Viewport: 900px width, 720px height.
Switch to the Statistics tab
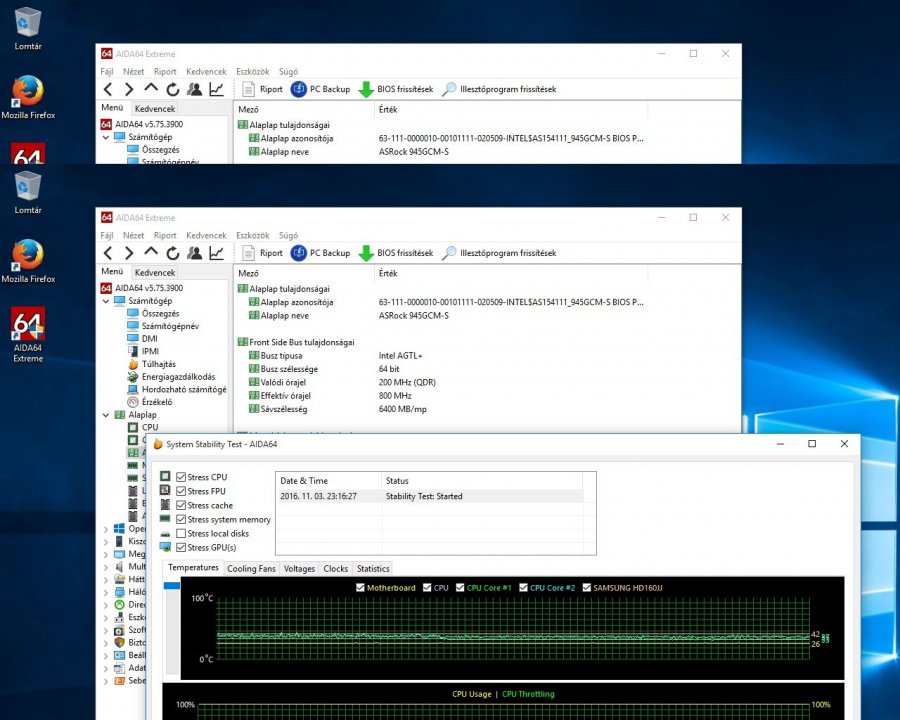pos(373,568)
